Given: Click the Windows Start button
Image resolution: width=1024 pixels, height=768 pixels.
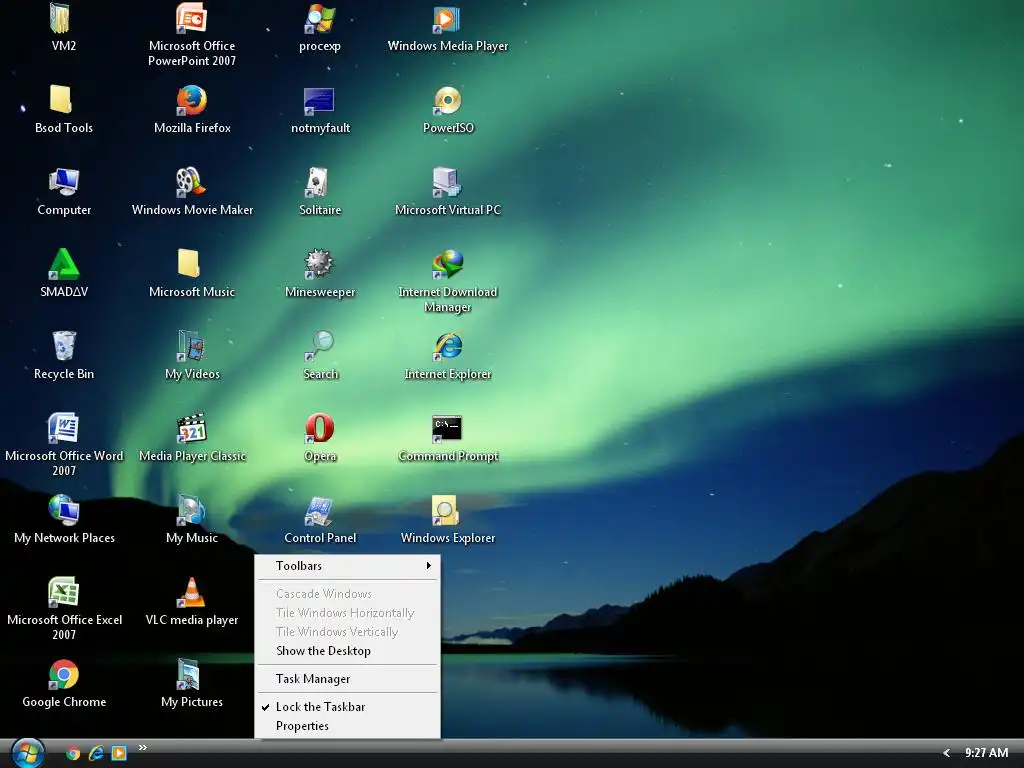Looking at the screenshot, I should pos(27,753).
